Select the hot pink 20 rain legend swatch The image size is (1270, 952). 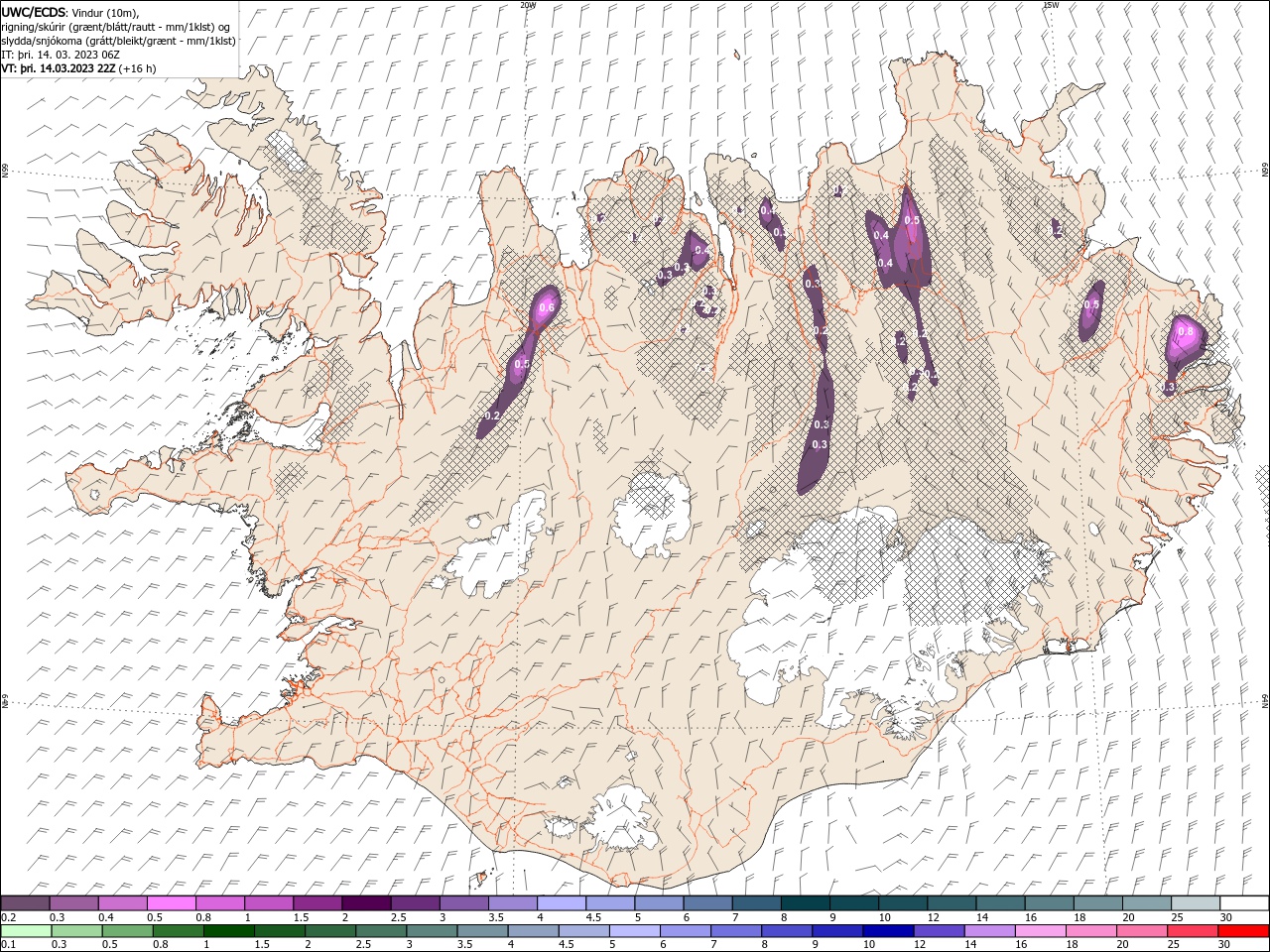tap(1141, 931)
